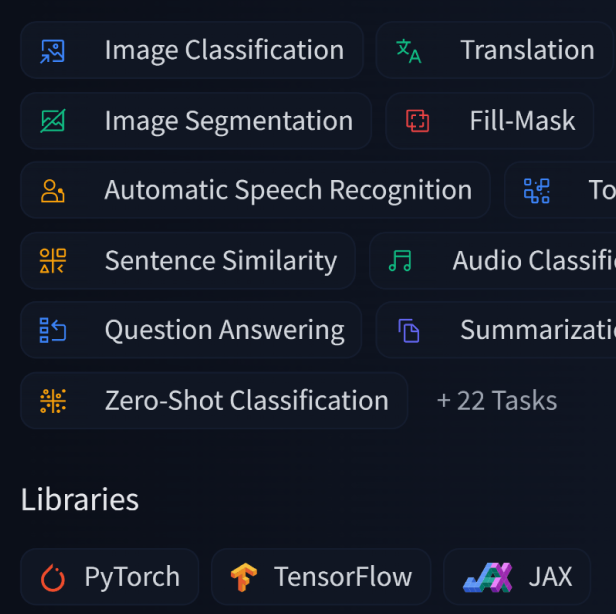Click the TensorFlow logo icon
Image resolution: width=616 pixels, height=614 pixels.
point(243,577)
